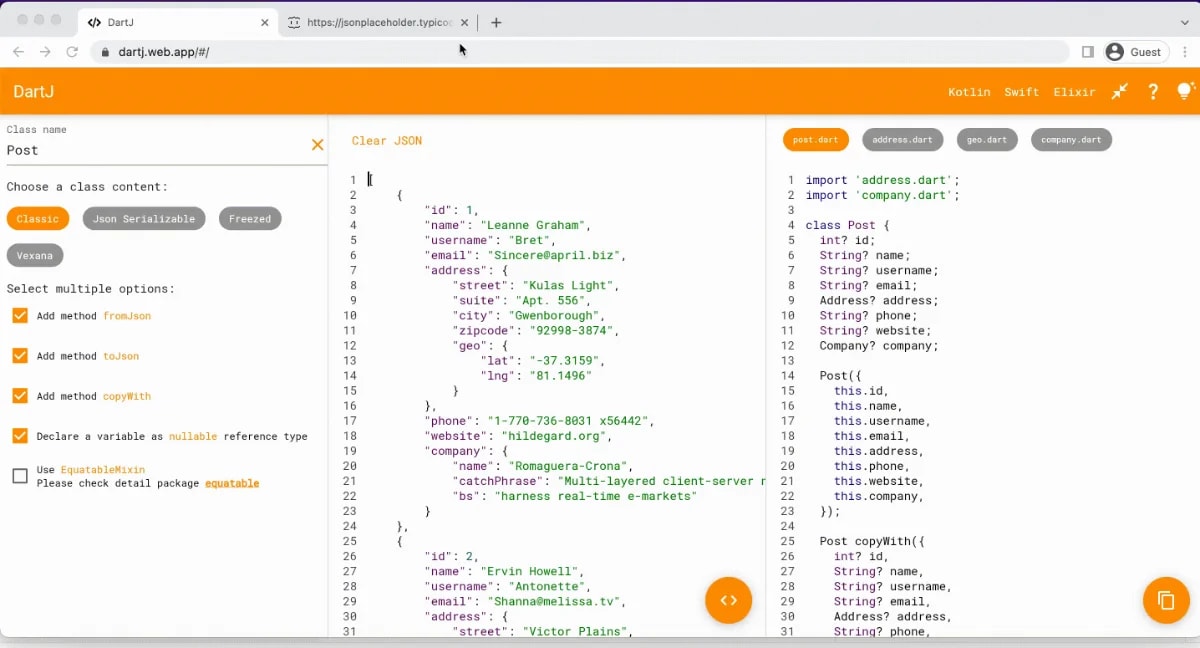Uncheck Add method toJson
Image resolution: width=1200 pixels, height=648 pixels.
18,356
